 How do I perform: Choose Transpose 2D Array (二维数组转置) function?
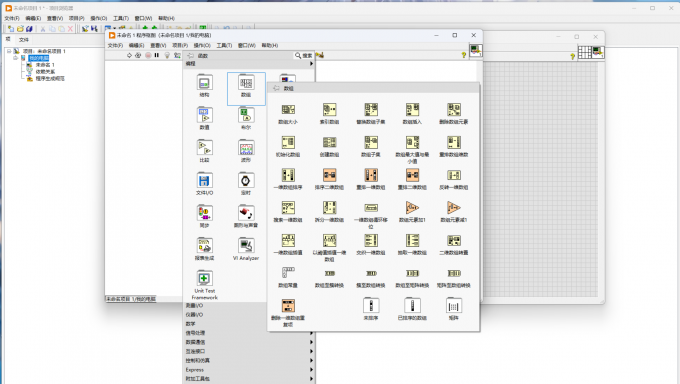pos(454,244)
